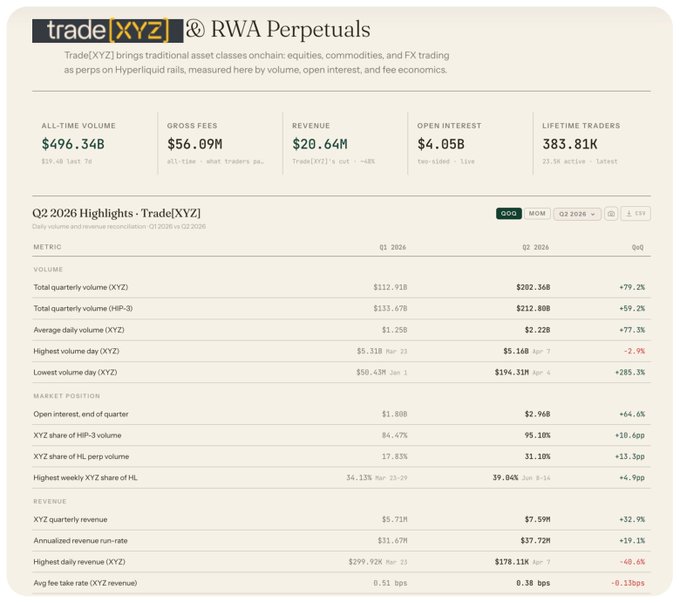Screen dimensions: 680x603
Task: Click the trade[XYZ] logo
Action: [108, 30]
